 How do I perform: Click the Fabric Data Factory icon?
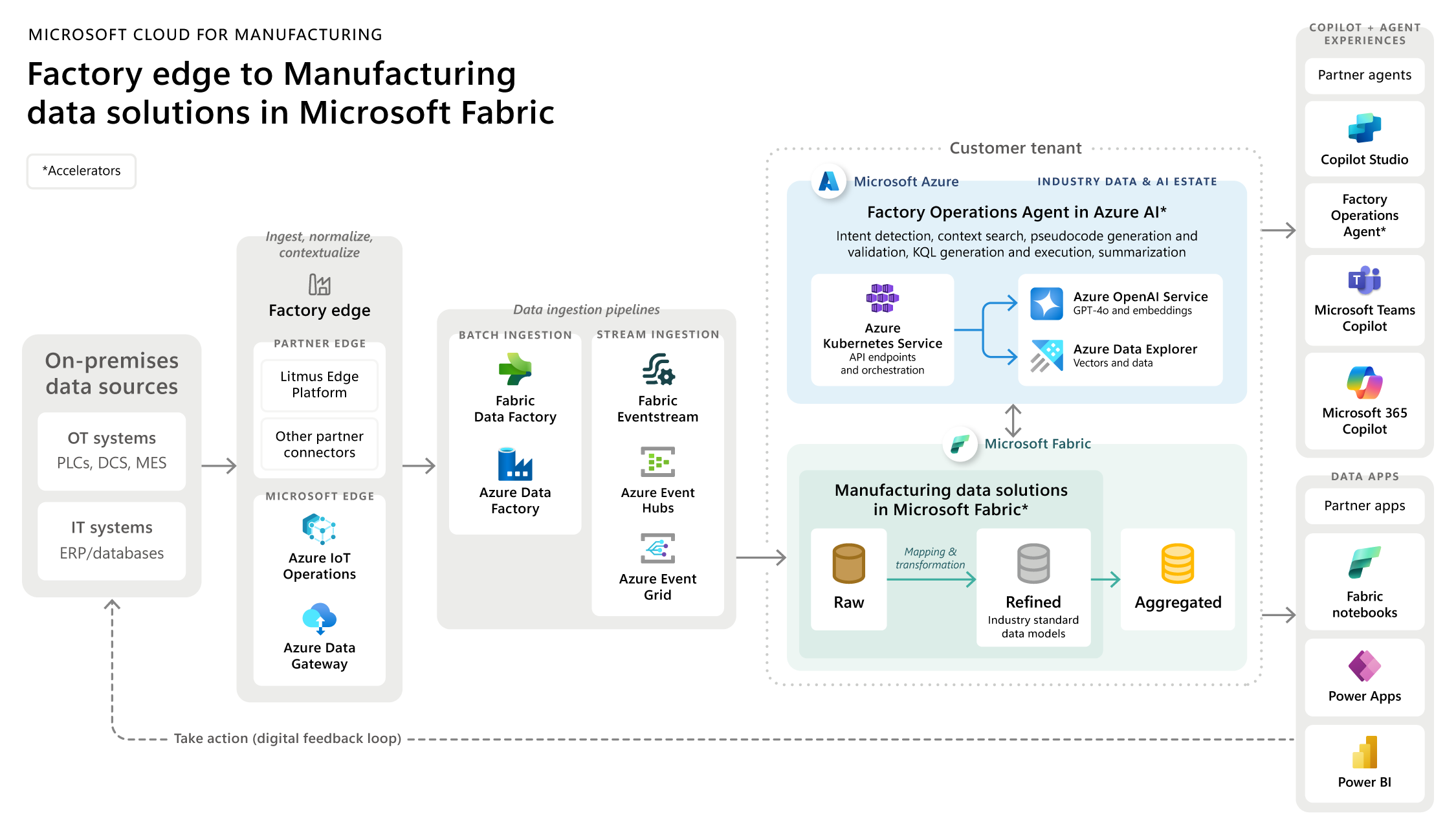click(515, 370)
